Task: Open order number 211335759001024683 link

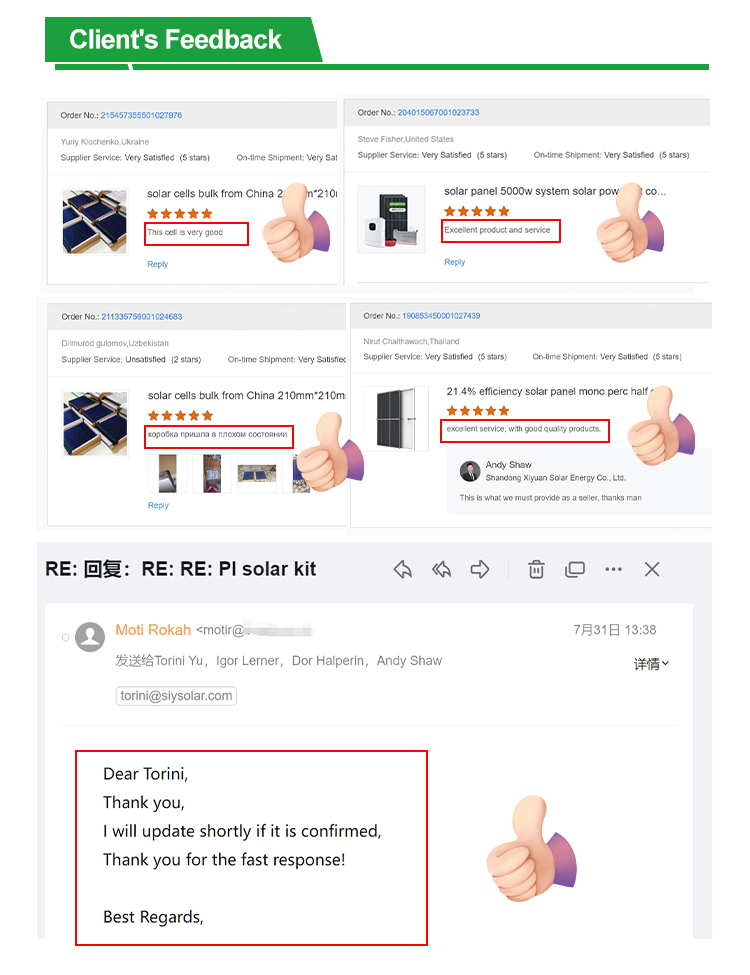Action: tap(142, 317)
